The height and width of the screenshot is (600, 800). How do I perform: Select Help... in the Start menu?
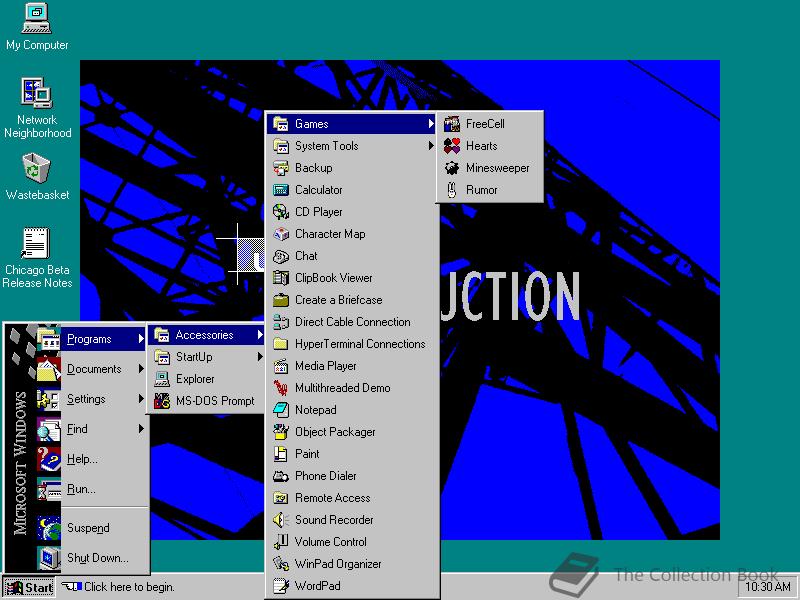click(x=91, y=459)
